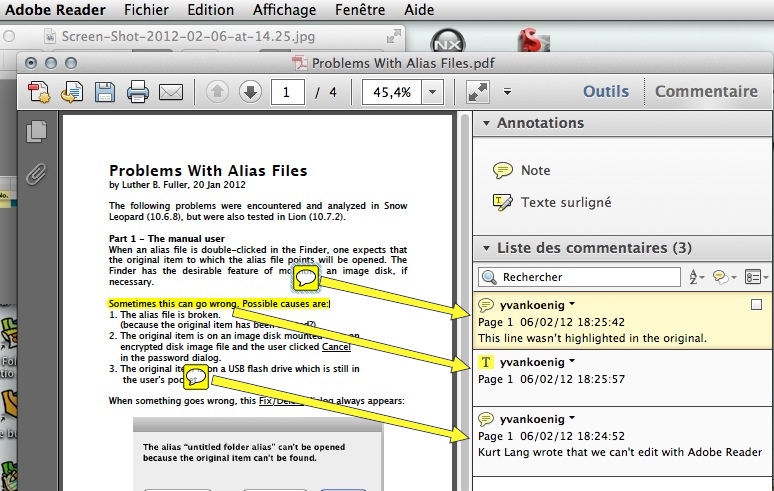Click the Rechercher comments search field
Viewport: 774px width, 491px height.
[580, 277]
